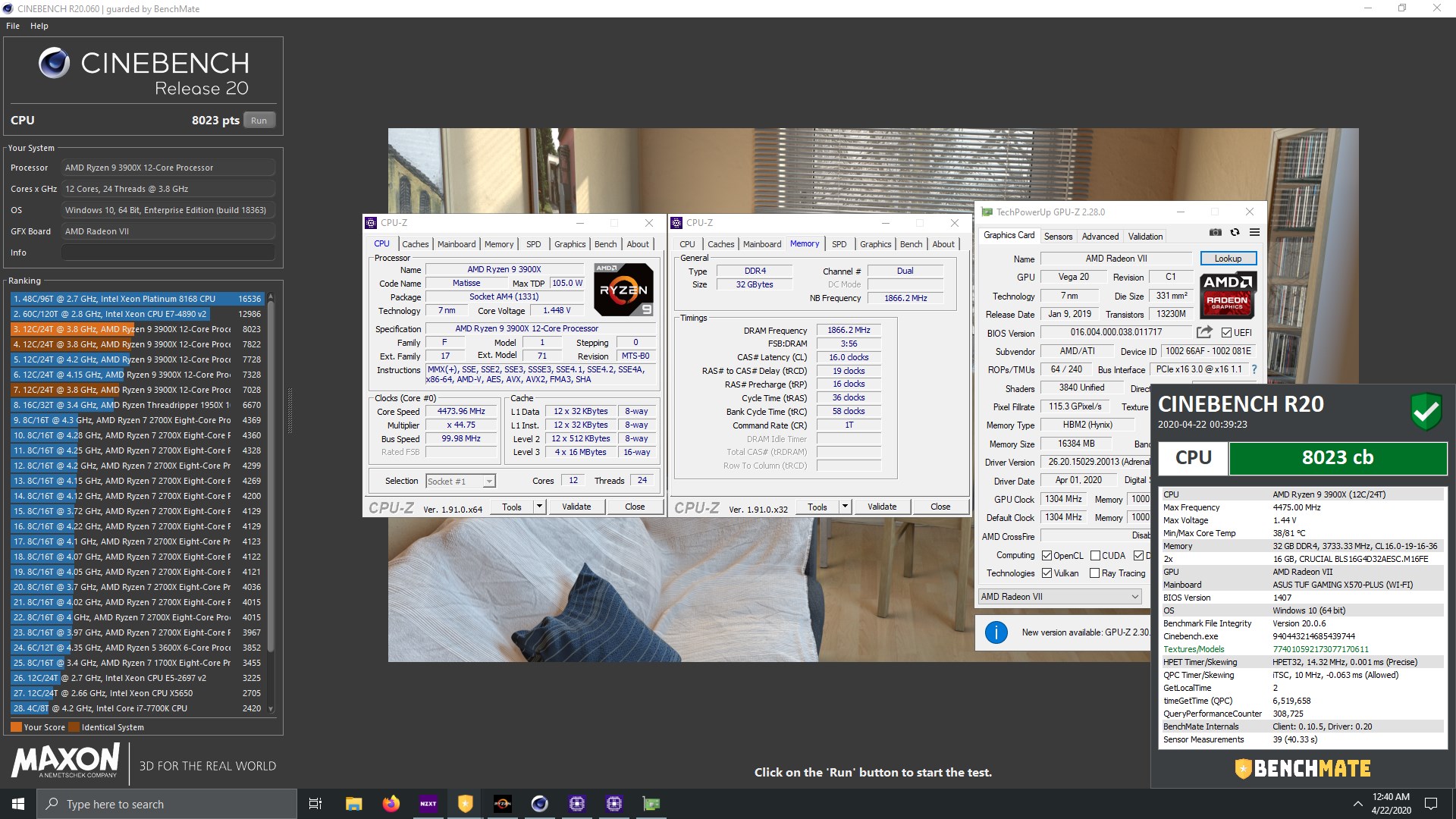This screenshot has width=1456, height=819.
Task: Switch to SPD tab in Memory CPU-Z window
Action: pyautogui.click(x=839, y=244)
